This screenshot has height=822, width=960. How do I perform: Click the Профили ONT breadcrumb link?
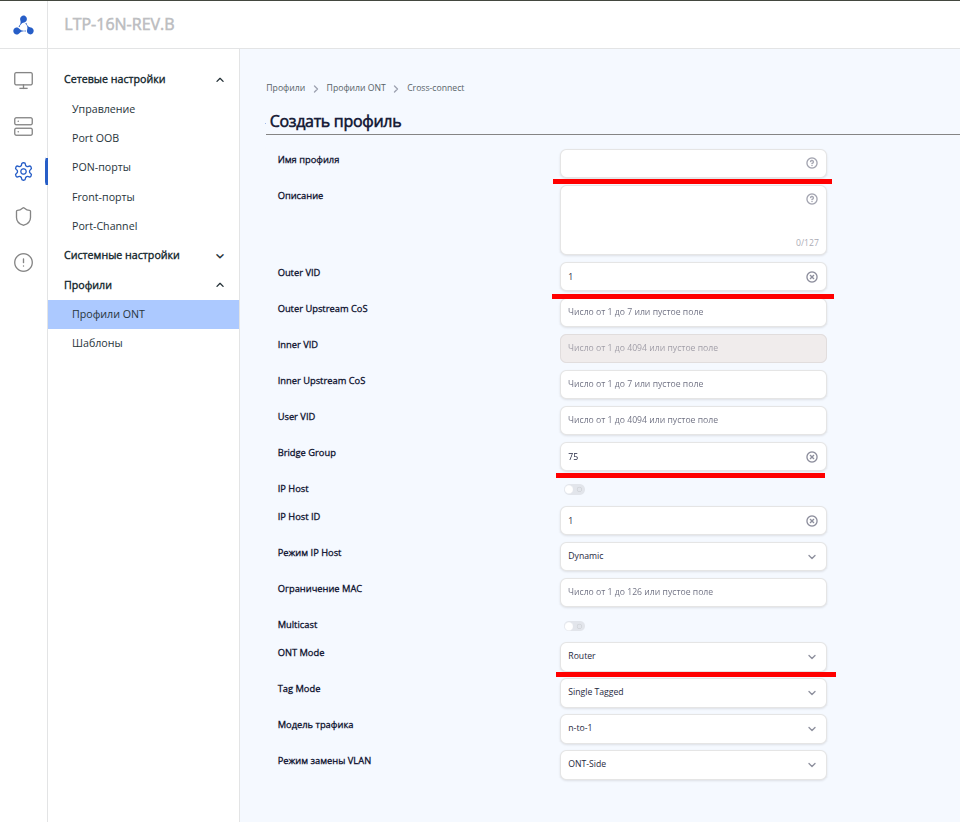355,88
